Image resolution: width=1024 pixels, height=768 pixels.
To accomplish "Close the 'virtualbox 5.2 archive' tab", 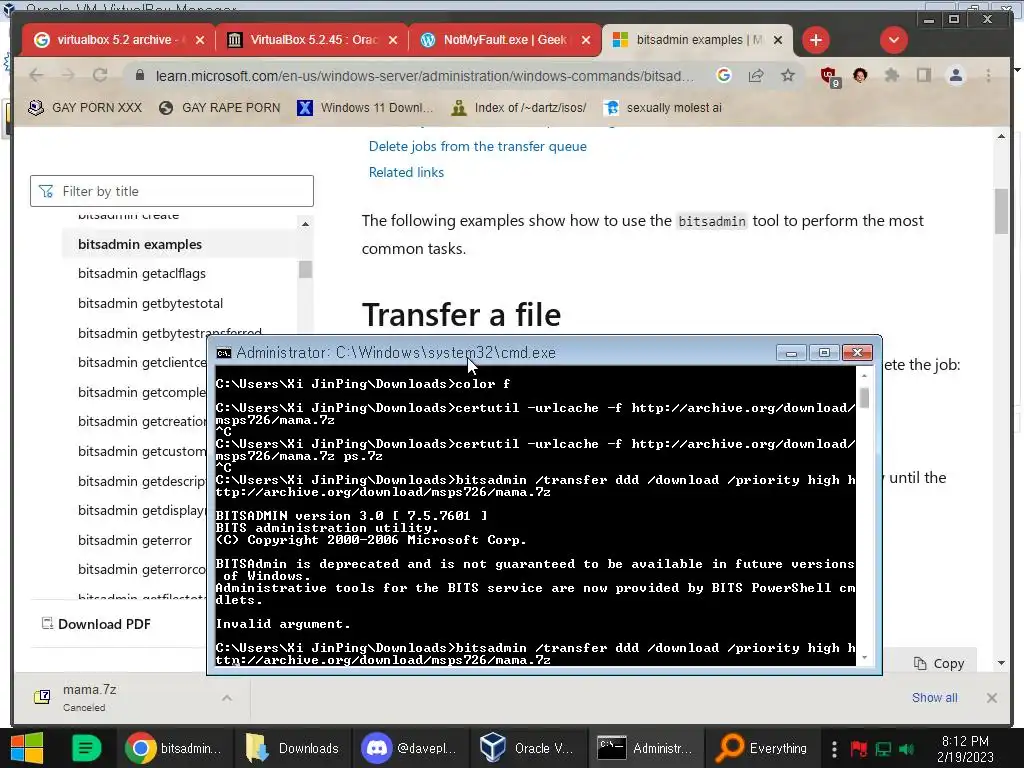I will 200,40.
